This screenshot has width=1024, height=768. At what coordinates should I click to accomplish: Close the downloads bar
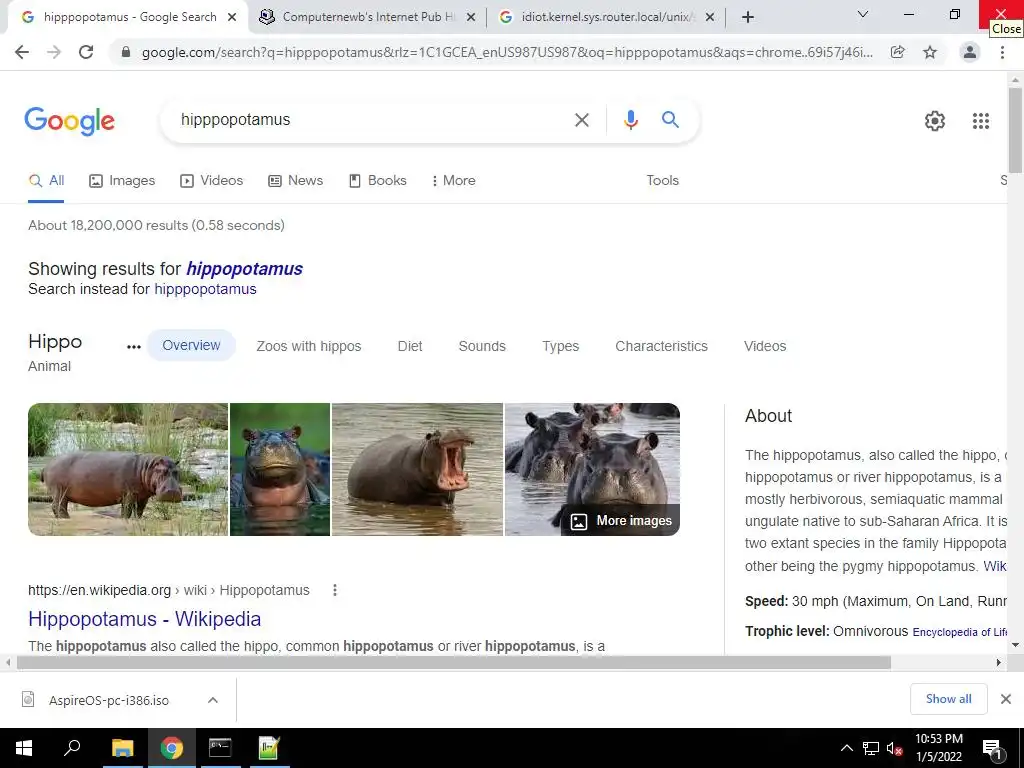pyautogui.click(x=1006, y=699)
